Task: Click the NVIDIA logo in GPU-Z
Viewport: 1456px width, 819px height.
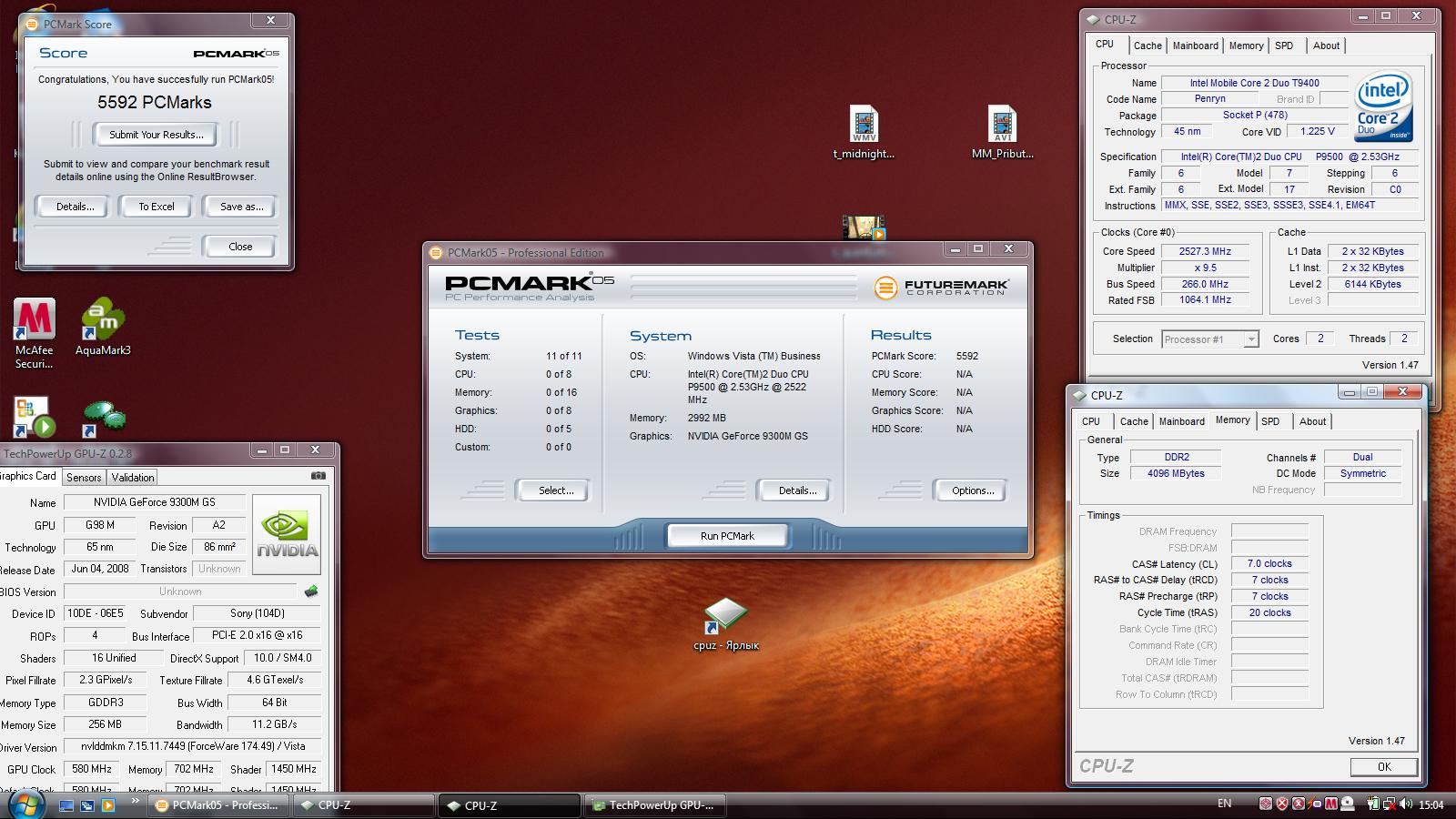Action: tap(287, 534)
